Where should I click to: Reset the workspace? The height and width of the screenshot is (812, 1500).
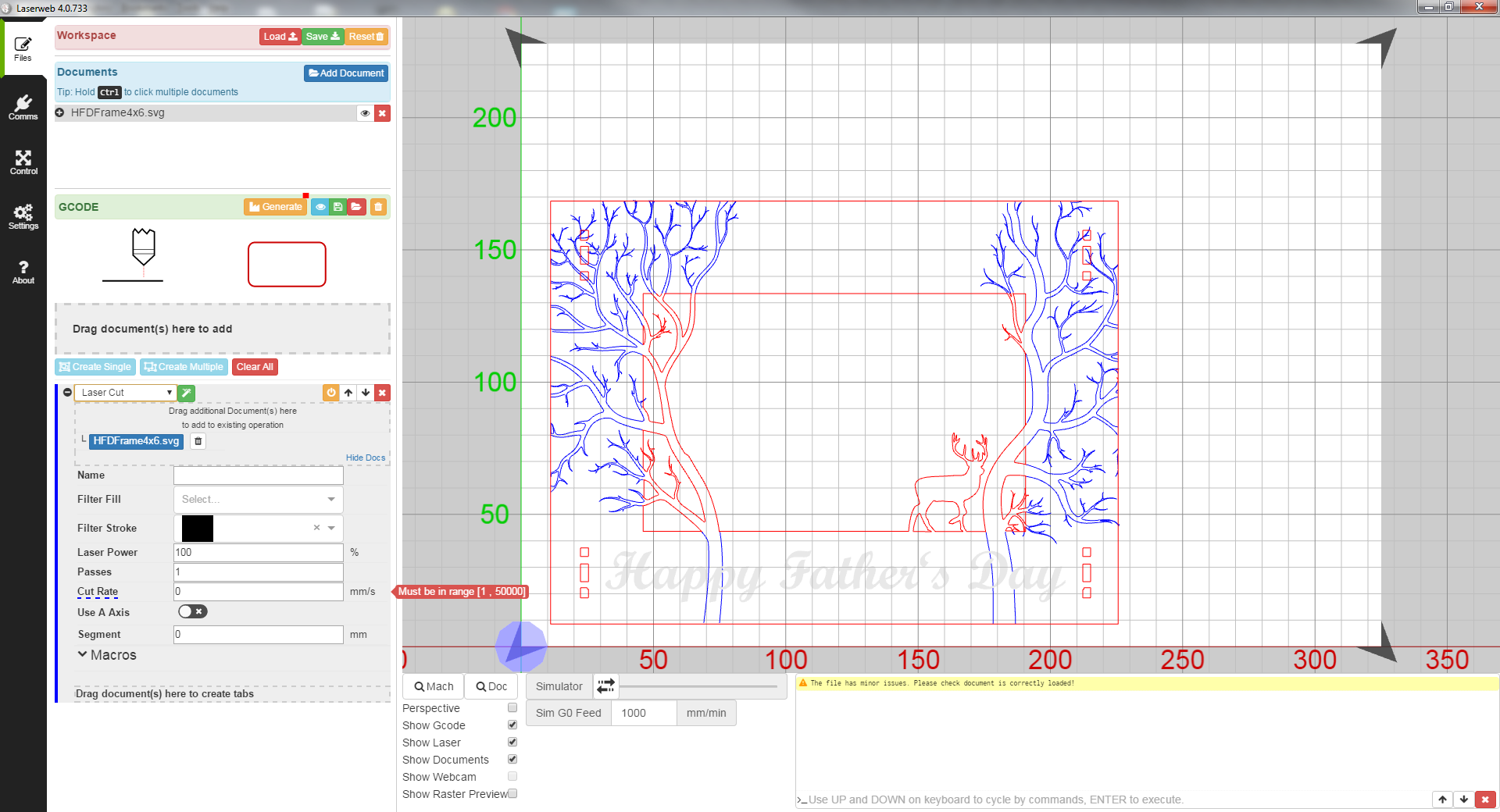366,37
